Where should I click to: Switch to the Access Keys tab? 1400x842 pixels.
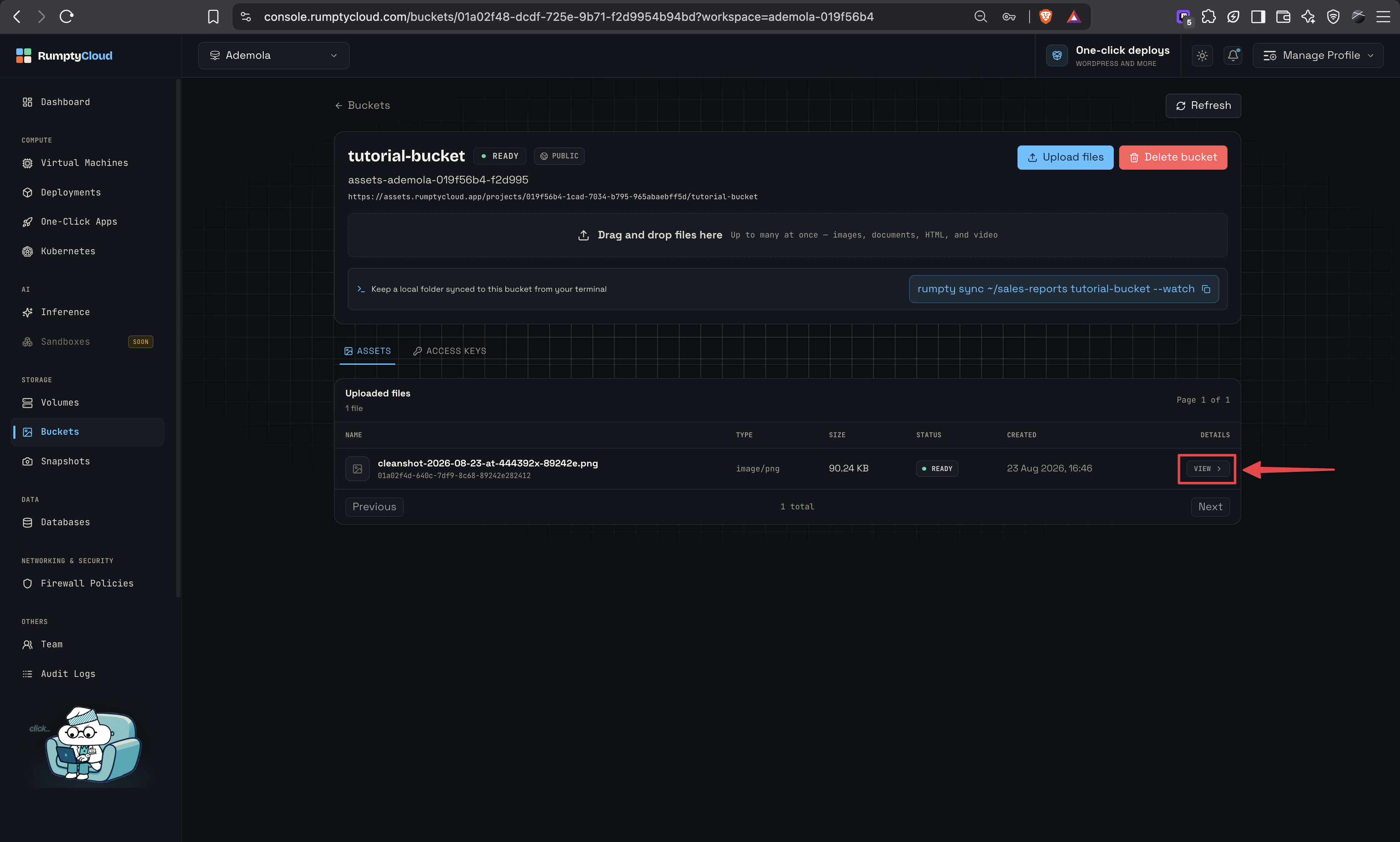click(450, 351)
